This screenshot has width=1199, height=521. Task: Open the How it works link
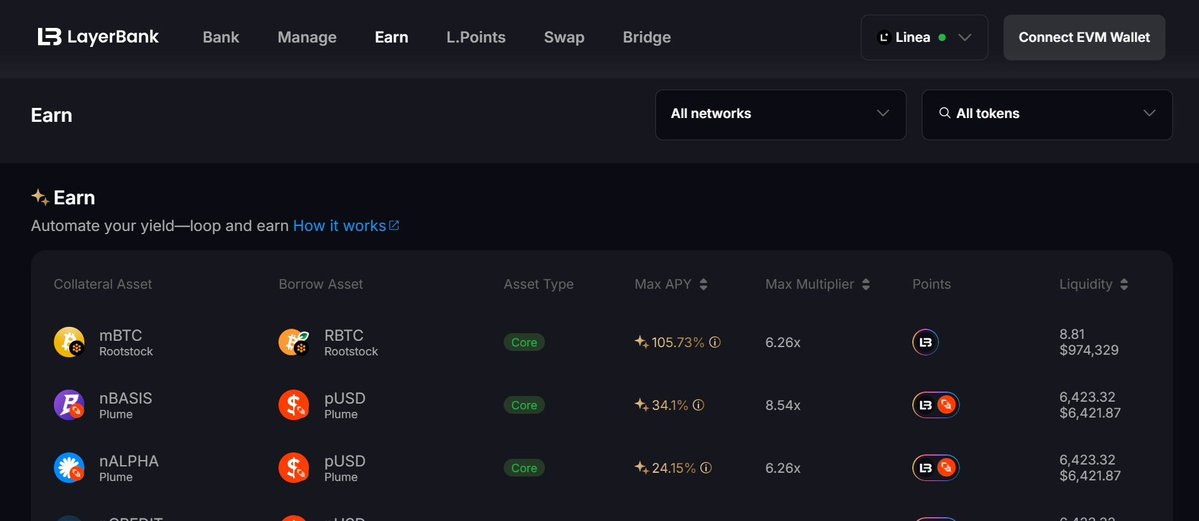[x=346, y=226]
